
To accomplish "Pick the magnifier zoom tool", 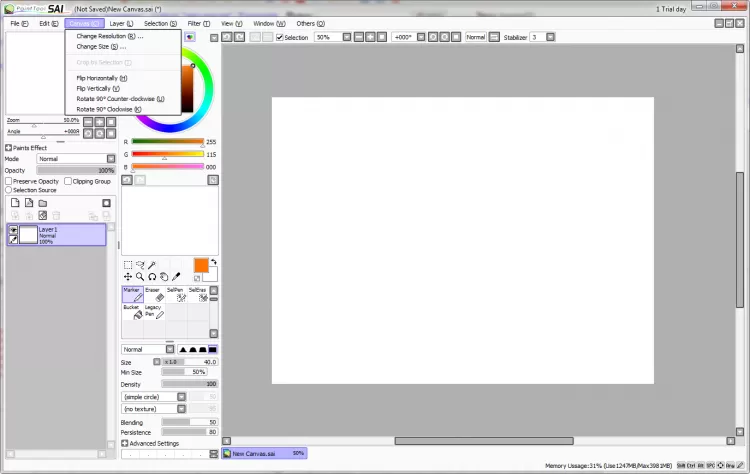I will 140,276.
